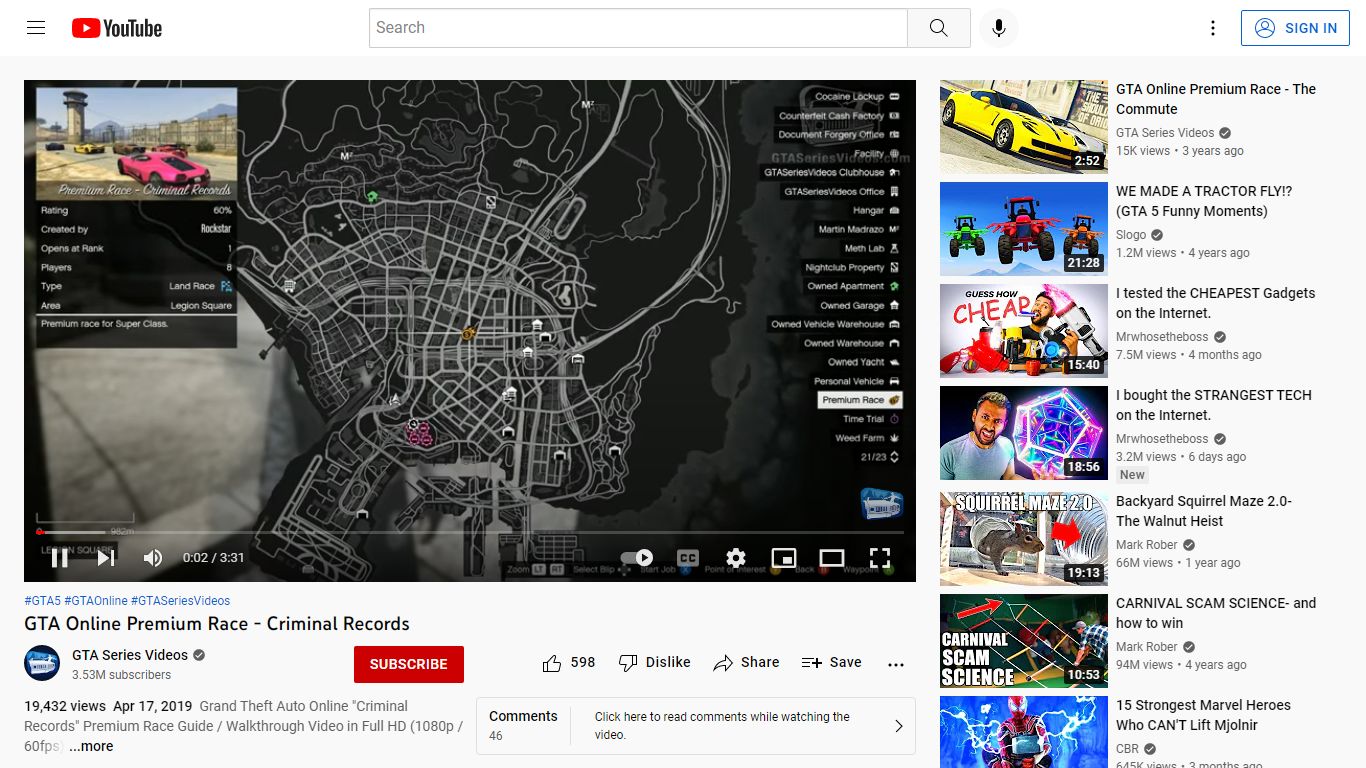Skip to next video

tap(106, 557)
